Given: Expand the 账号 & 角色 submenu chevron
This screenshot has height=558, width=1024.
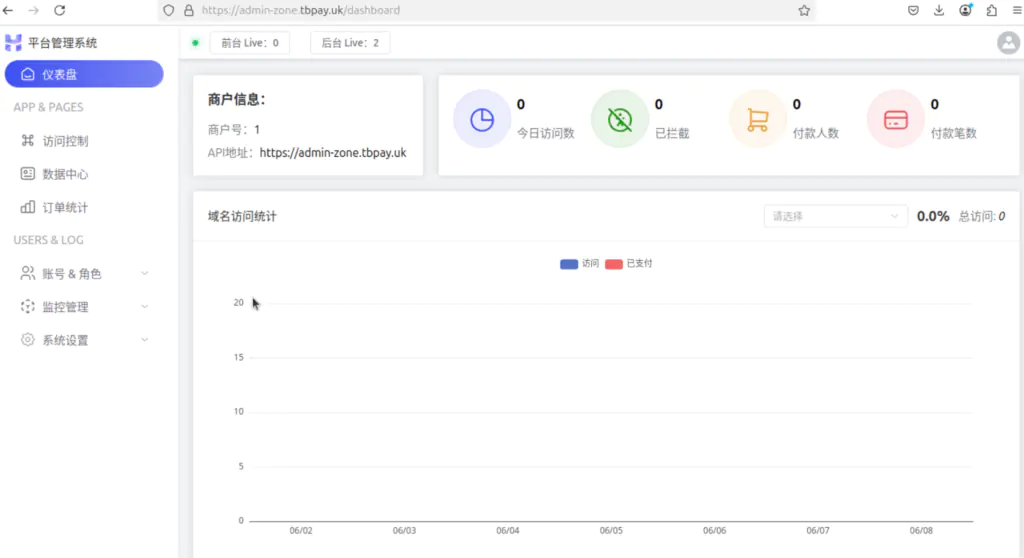Looking at the screenshot, I should [144, 273].
